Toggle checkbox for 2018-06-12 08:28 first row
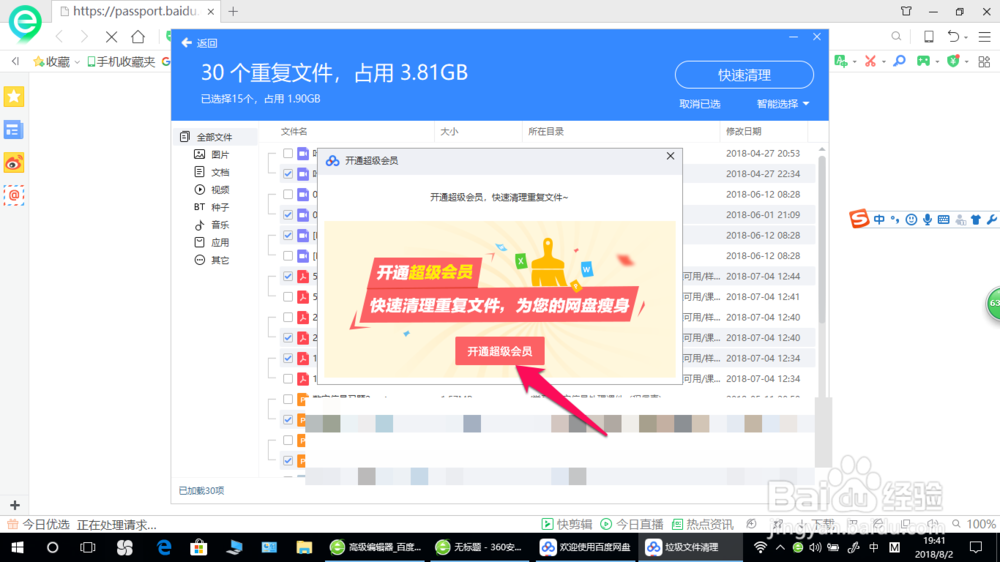 [x=288, y=194]
